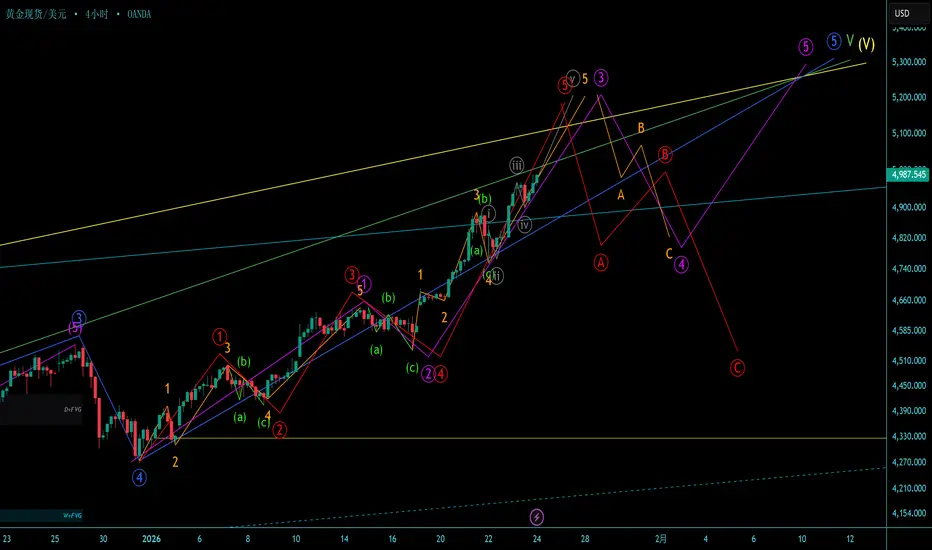Select the D+FVG zone label

click(73, 410)
